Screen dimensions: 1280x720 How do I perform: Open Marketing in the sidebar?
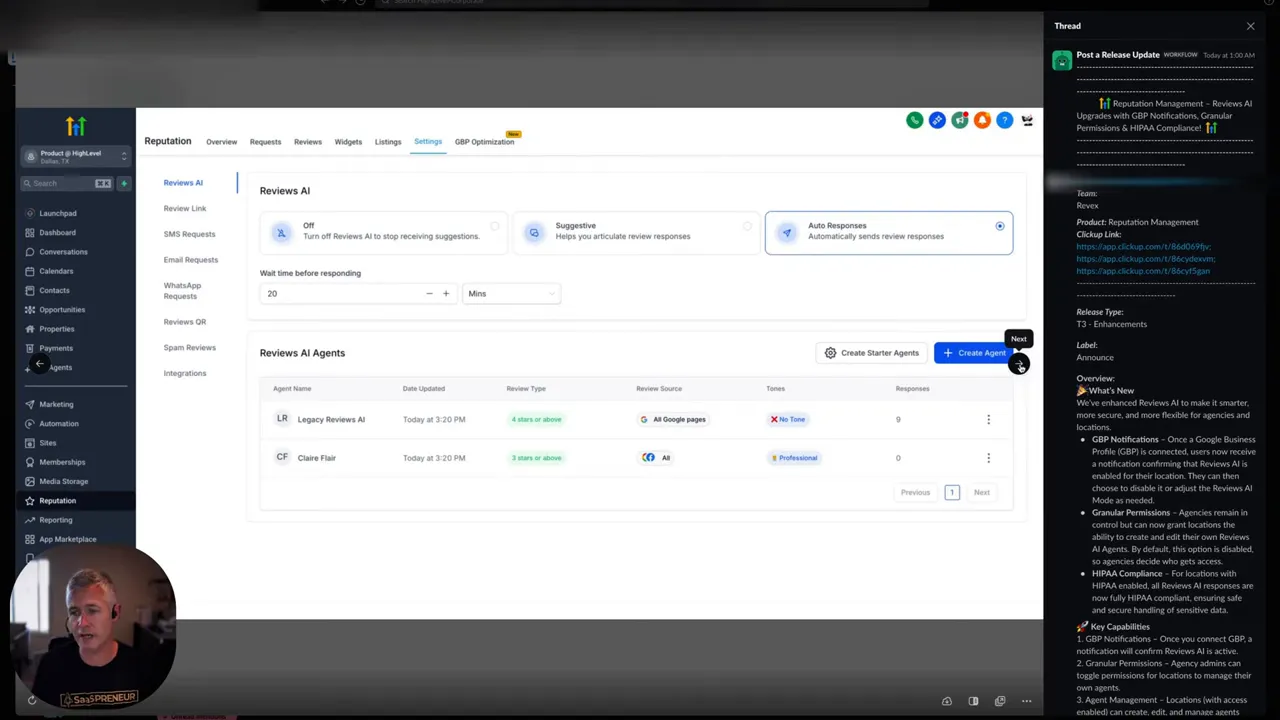(x=56, y=404)
